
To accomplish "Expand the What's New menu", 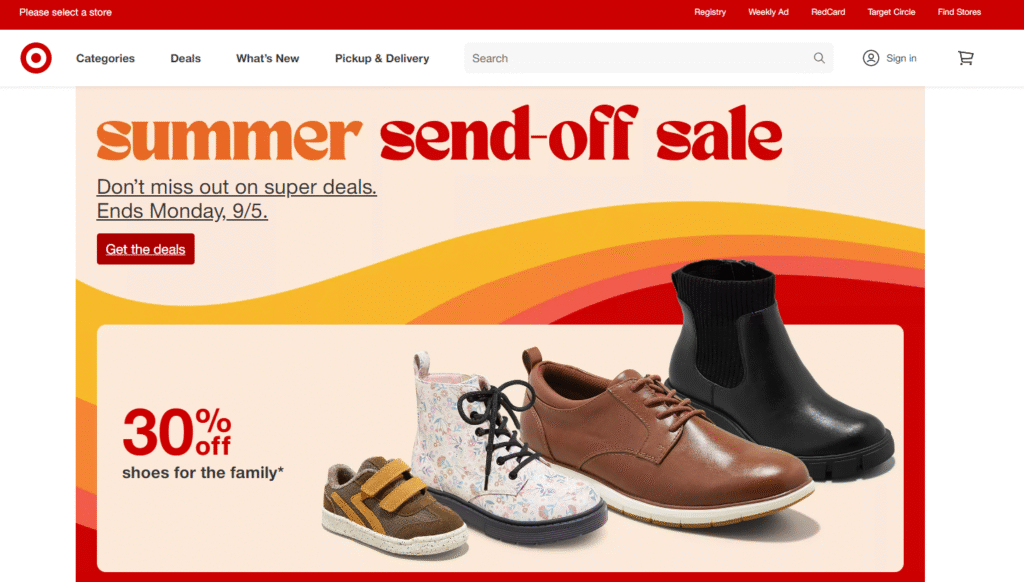I will pos(267,58).
